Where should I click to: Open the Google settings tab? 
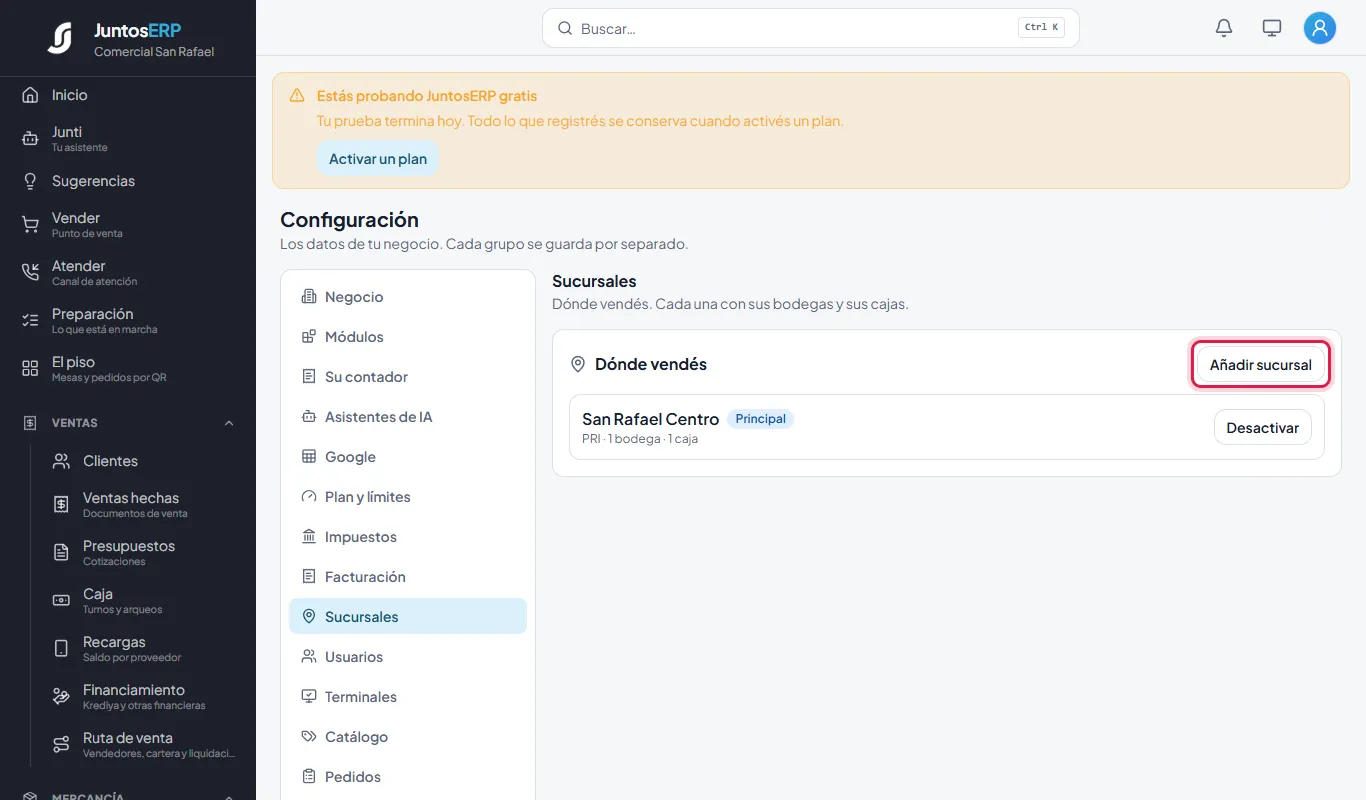pyautogui.click(x=408, y=457)
